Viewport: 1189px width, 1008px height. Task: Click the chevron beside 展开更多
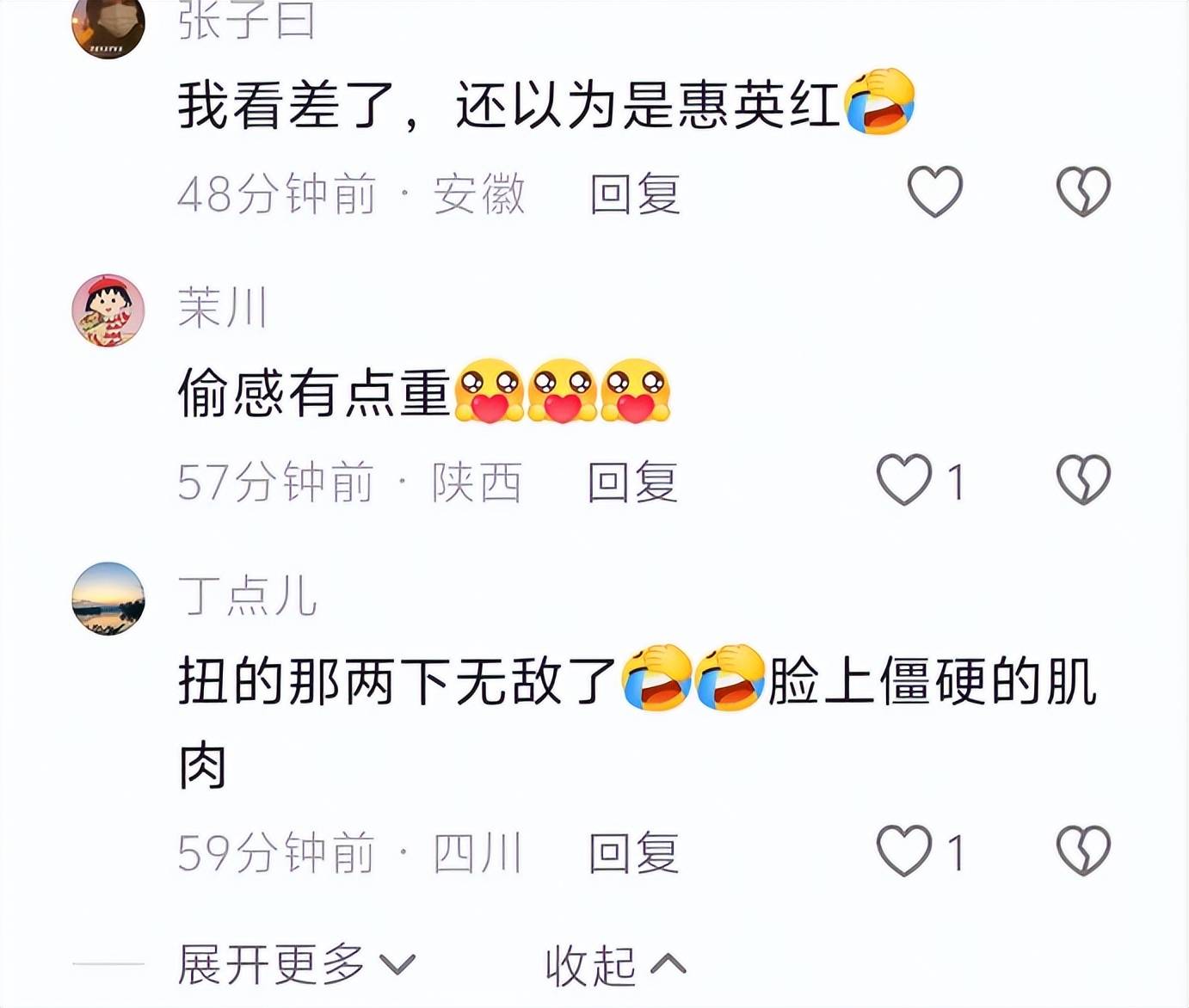coord(397,965)
